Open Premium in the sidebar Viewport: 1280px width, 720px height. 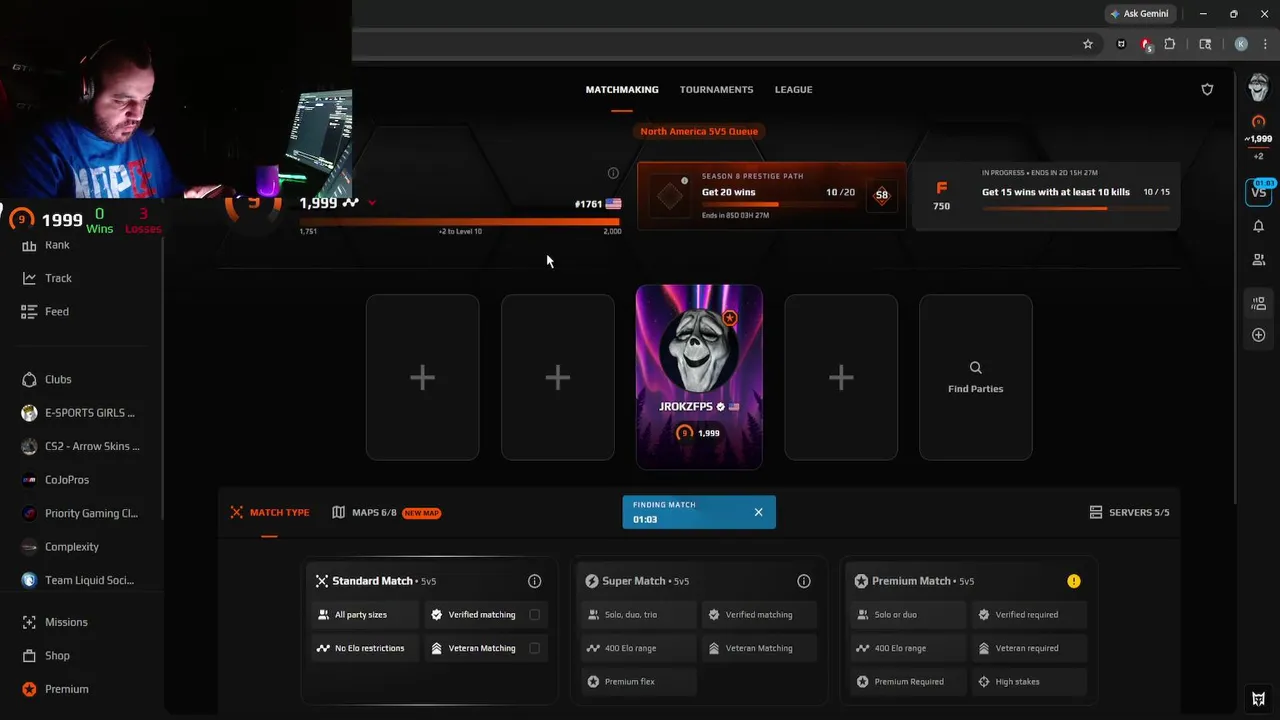[54, 689]
